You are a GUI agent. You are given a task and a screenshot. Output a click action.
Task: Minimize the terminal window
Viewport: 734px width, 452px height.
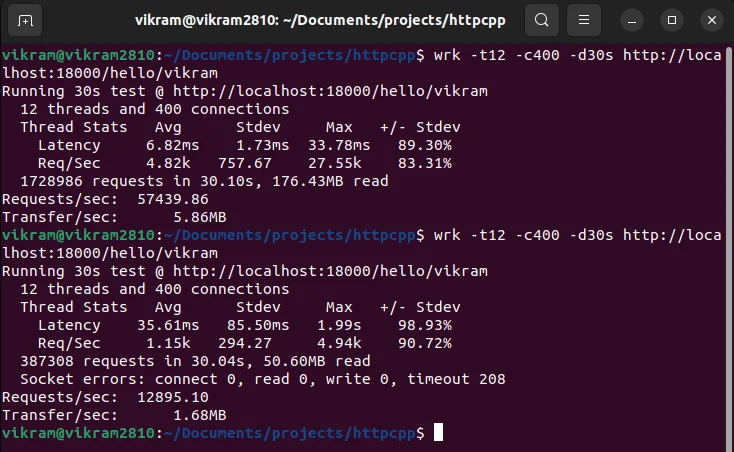coord(632,21)
